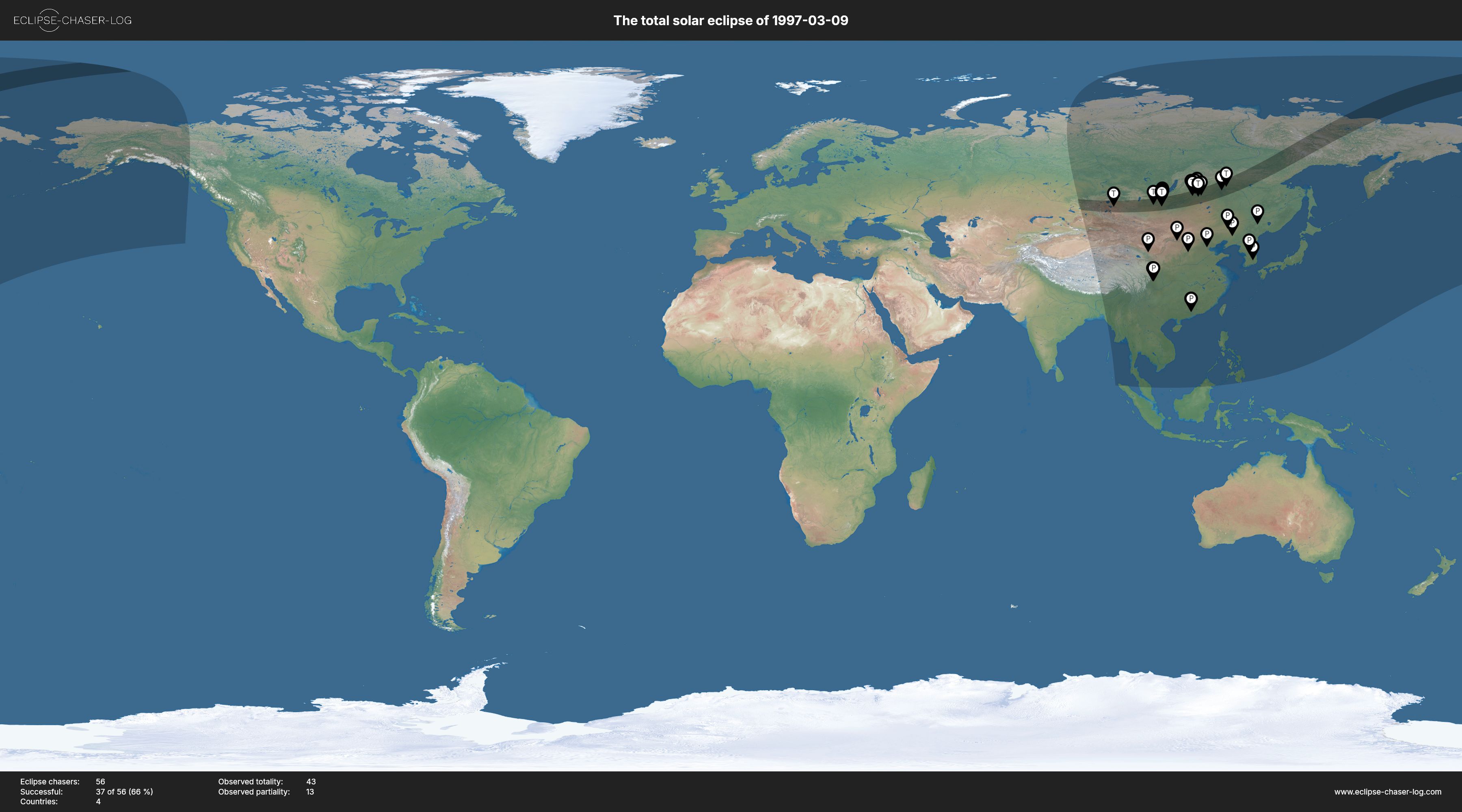
Task: Click the countries value '4'
Action: click(98, 802)
